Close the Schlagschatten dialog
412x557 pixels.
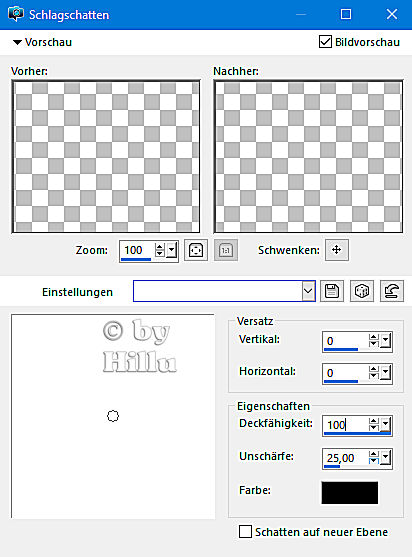click(392, 14)
